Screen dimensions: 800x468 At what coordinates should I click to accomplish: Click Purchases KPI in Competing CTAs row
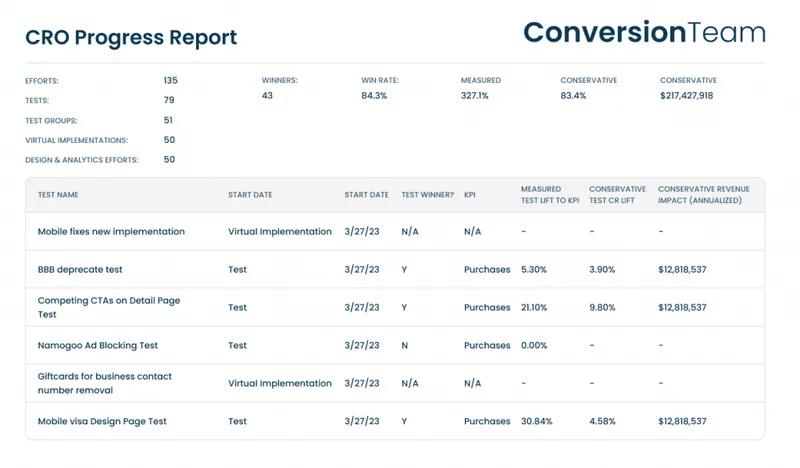(487, 308)
